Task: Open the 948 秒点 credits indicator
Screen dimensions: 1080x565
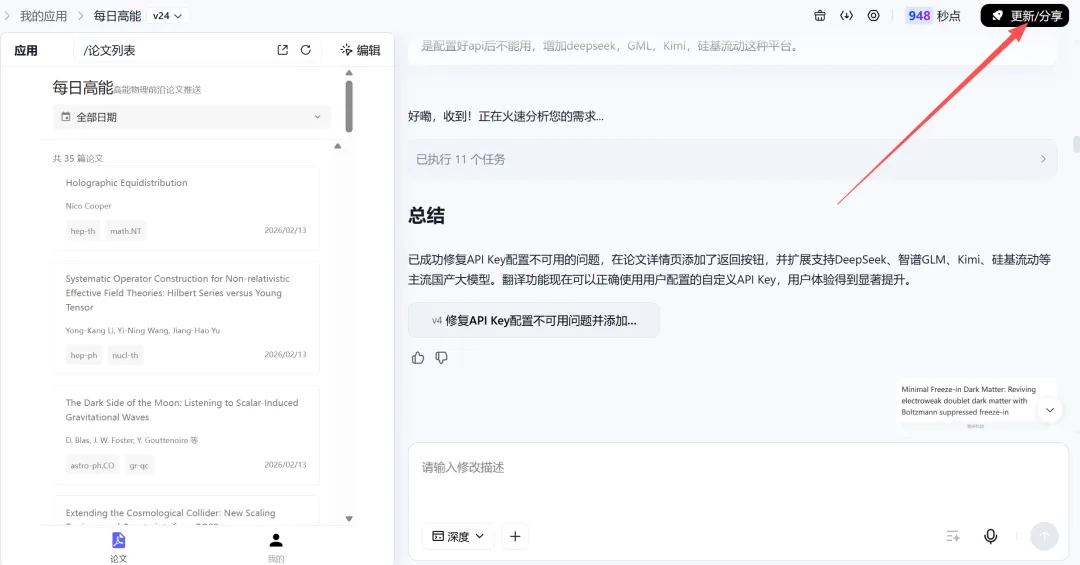Action: tap(933, 16)
